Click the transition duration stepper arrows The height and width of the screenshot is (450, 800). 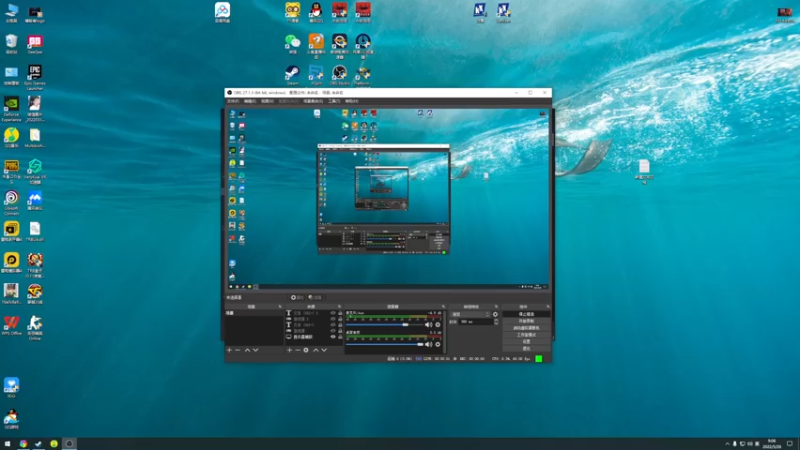point(496,322)
